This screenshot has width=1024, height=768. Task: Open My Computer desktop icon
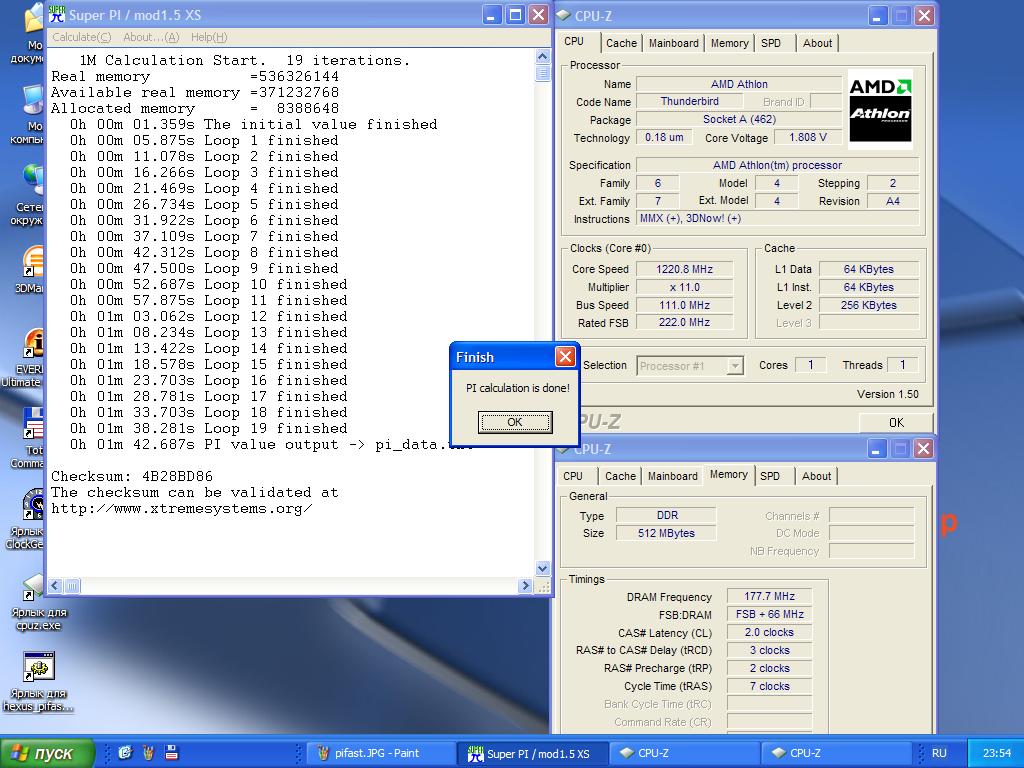tap(28, 114)
